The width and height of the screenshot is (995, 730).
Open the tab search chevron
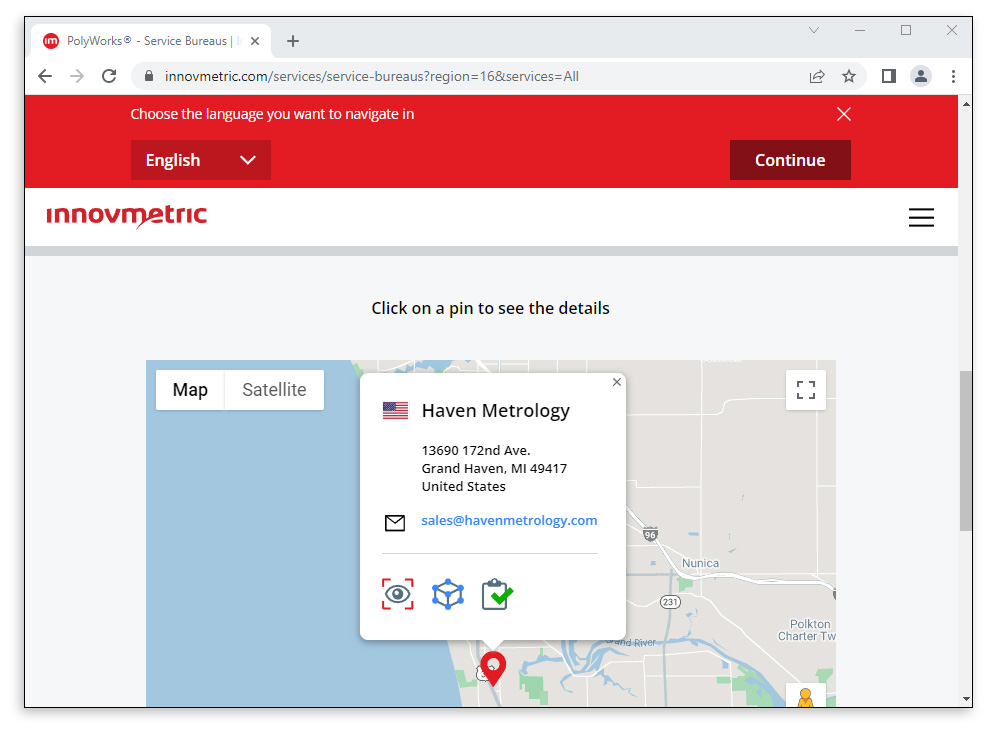[814, 30]
